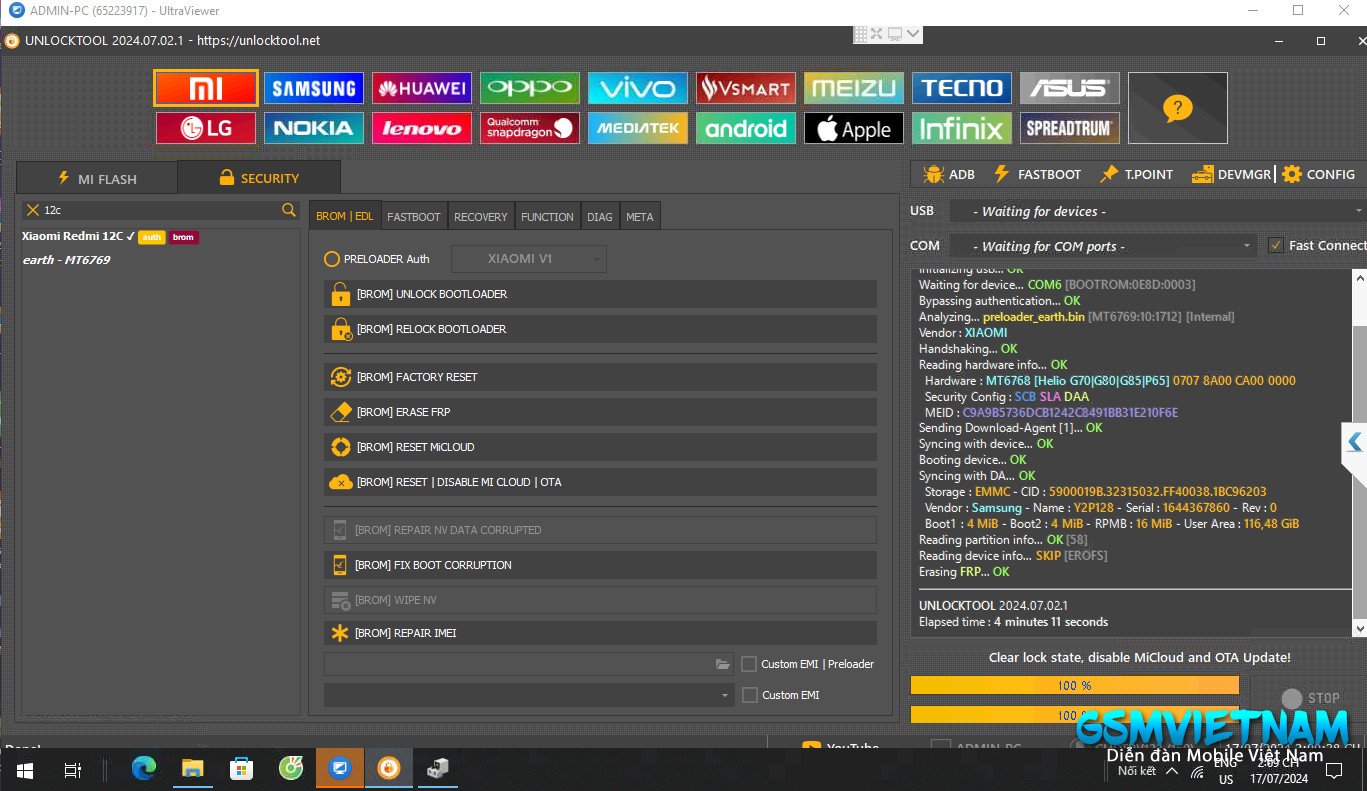The height and width of the screenshot is (791, 1367).
Task: Select the OPPO brand icon
Action: coord(530,88)
